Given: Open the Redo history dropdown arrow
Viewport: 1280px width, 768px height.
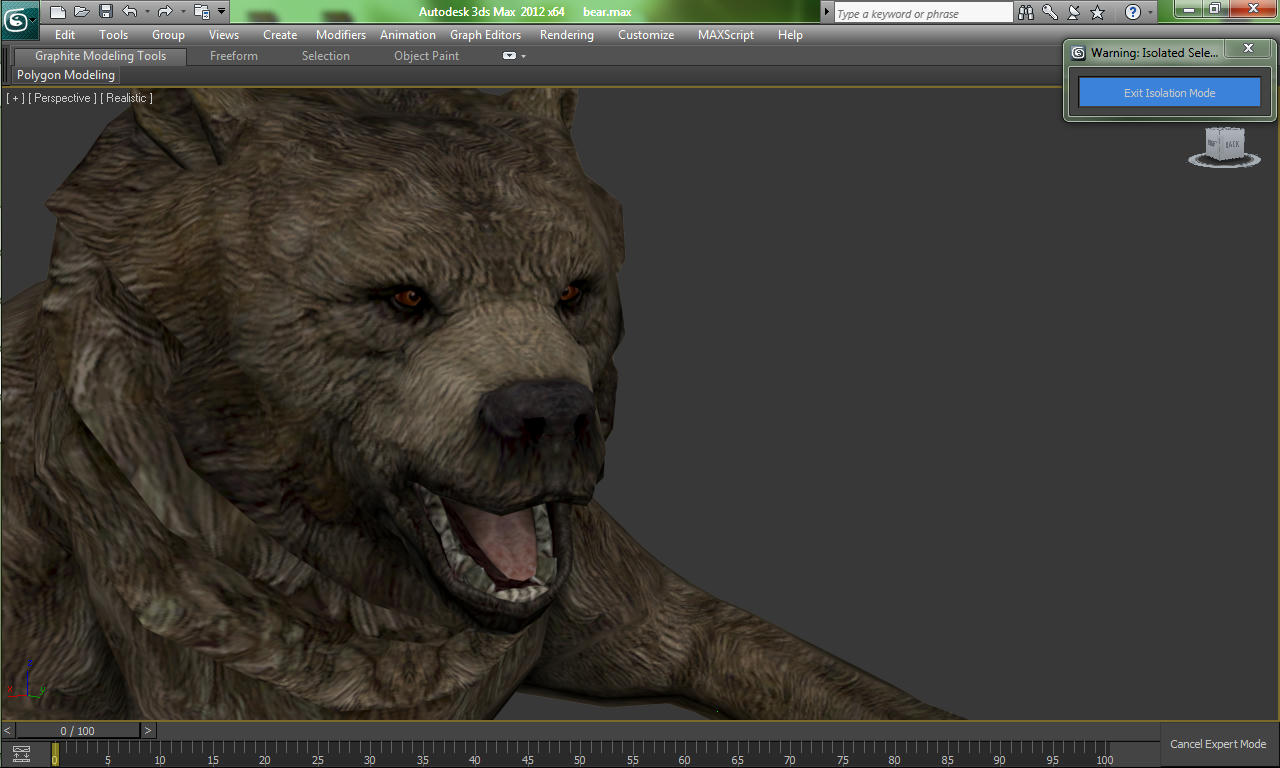Looking at the screenshot, I should [x=183, y=12].
